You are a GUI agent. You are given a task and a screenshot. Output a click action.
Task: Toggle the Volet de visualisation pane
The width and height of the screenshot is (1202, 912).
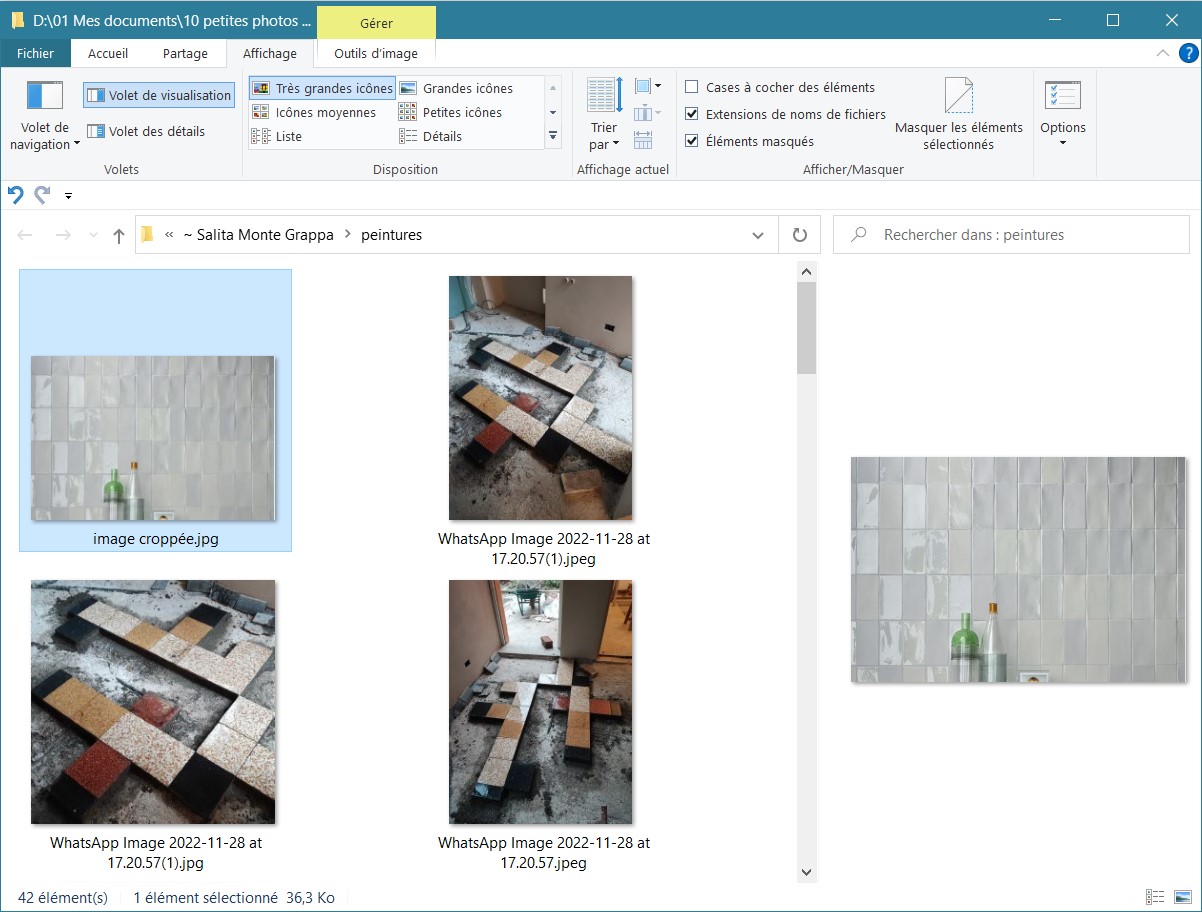[x=159, y=95]
